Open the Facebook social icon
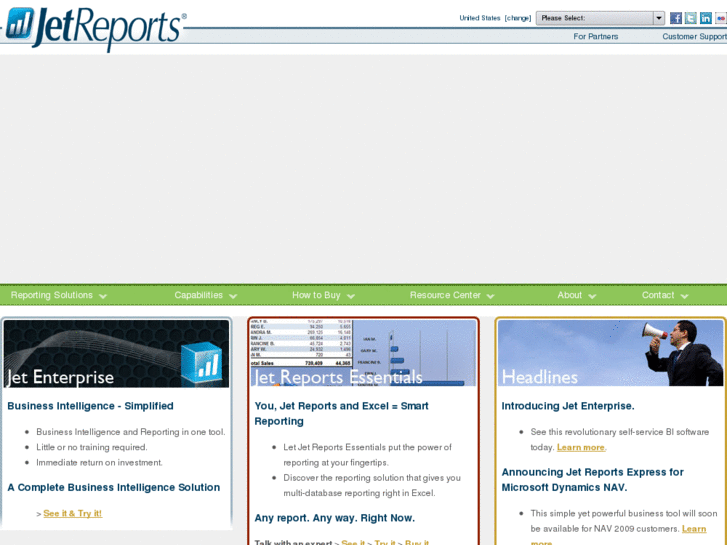Screen dimensions: 727x545 pos(676,18)
